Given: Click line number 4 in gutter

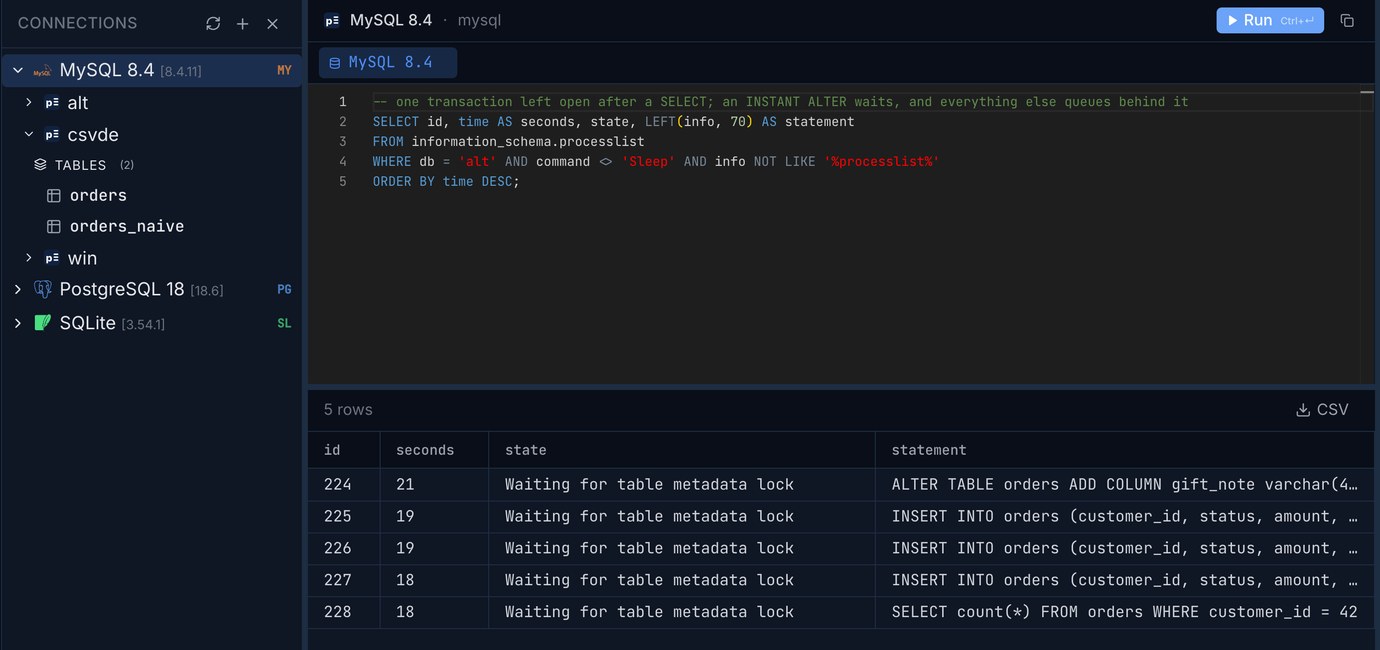Looking at the screenshot, I should tap(343, 161).
